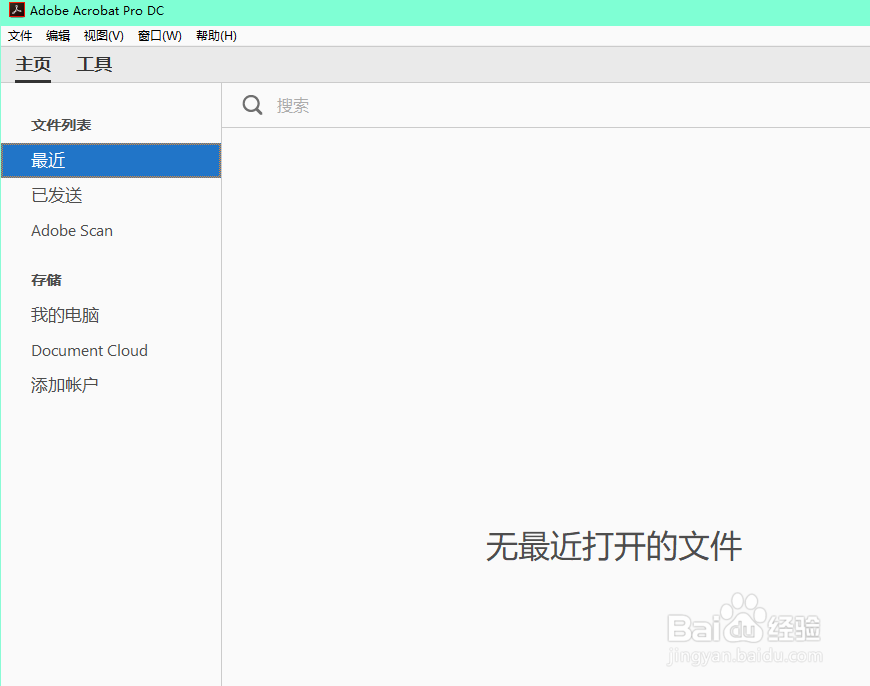Screen dimensions: 870x686
Task: Click the Adobe Acrobat logo icon in title bar
Action: pyautogui.click(x=17, y=10)
